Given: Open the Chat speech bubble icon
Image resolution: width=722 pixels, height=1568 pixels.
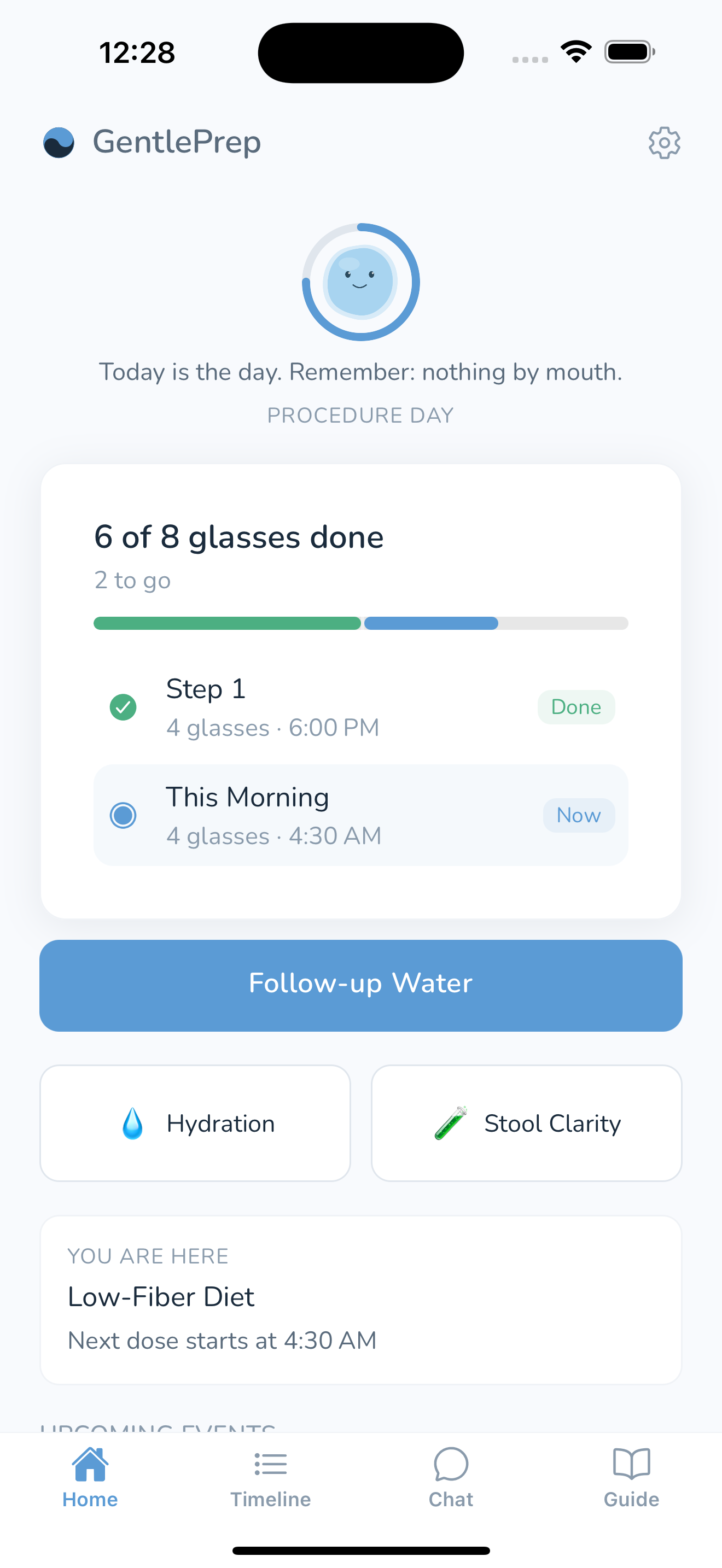Looking at the screenshot, I should point(451,1464).
